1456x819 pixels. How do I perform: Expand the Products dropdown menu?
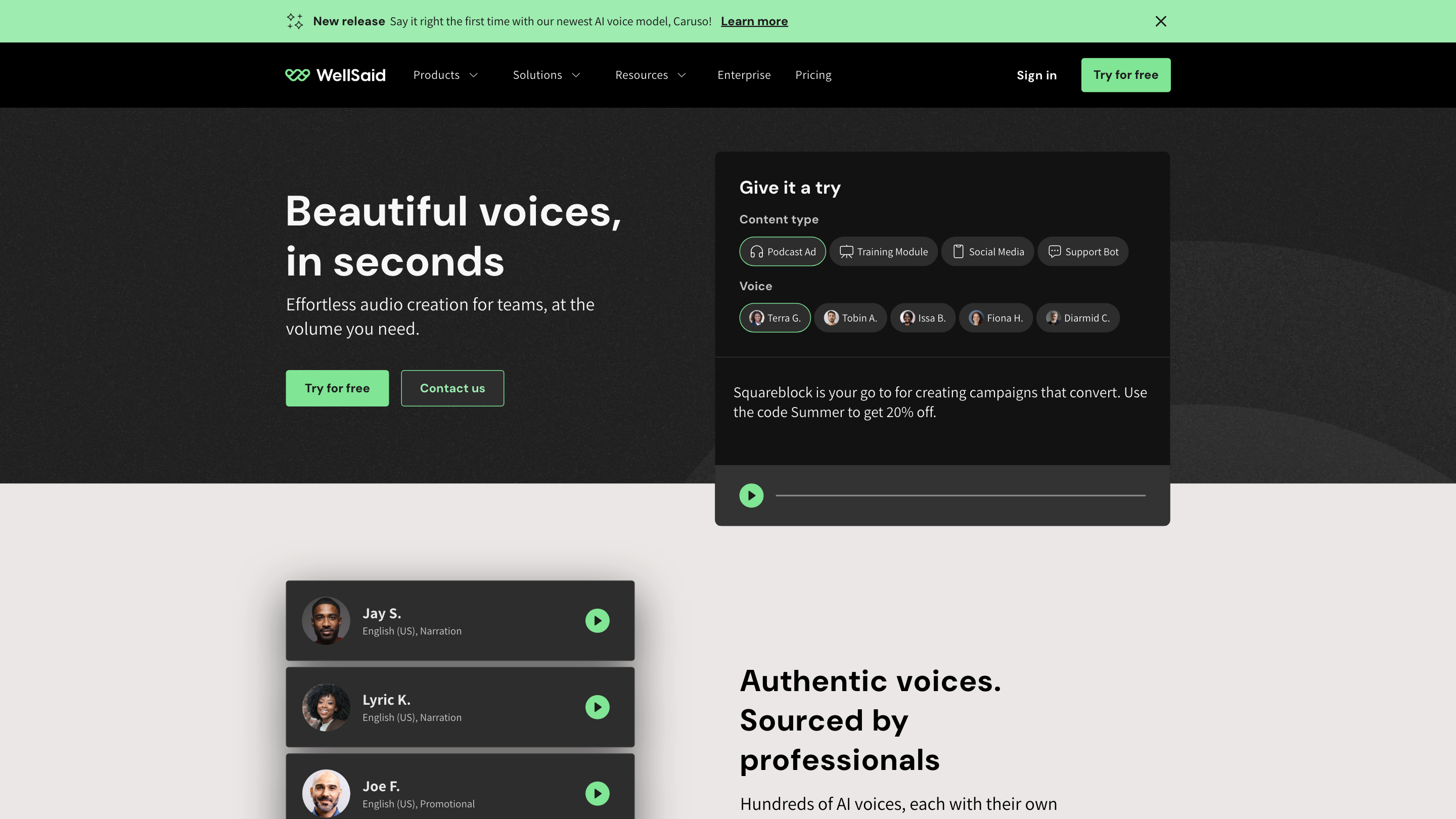445,75
